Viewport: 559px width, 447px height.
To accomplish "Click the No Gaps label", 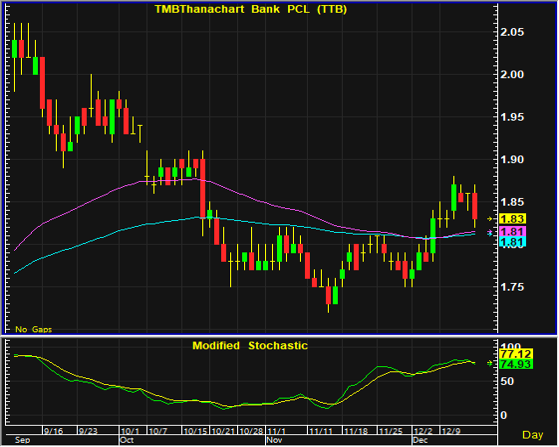I will pos(33,329).
